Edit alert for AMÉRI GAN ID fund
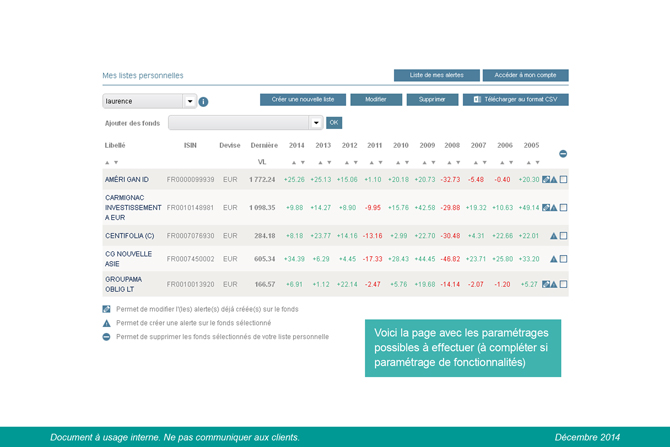This screenshot has width=670, height=447. coord(546,180)
